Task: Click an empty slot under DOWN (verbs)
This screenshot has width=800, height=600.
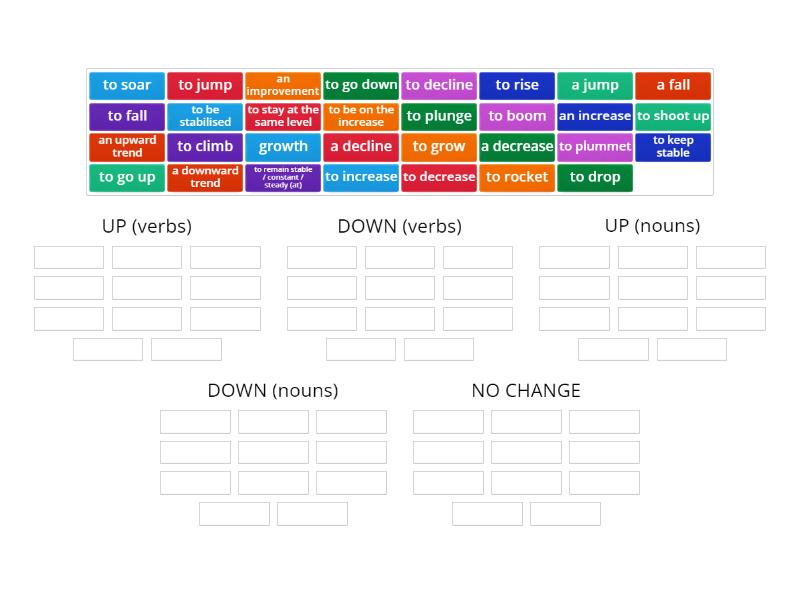Action: (322, 257)
